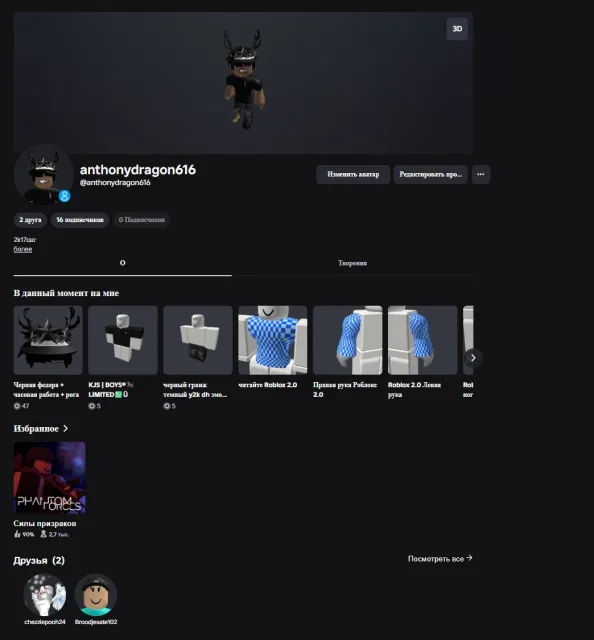594x640 pixels.
Task: Click the profile avatar headshot circle
Action: tap(44, 174)
